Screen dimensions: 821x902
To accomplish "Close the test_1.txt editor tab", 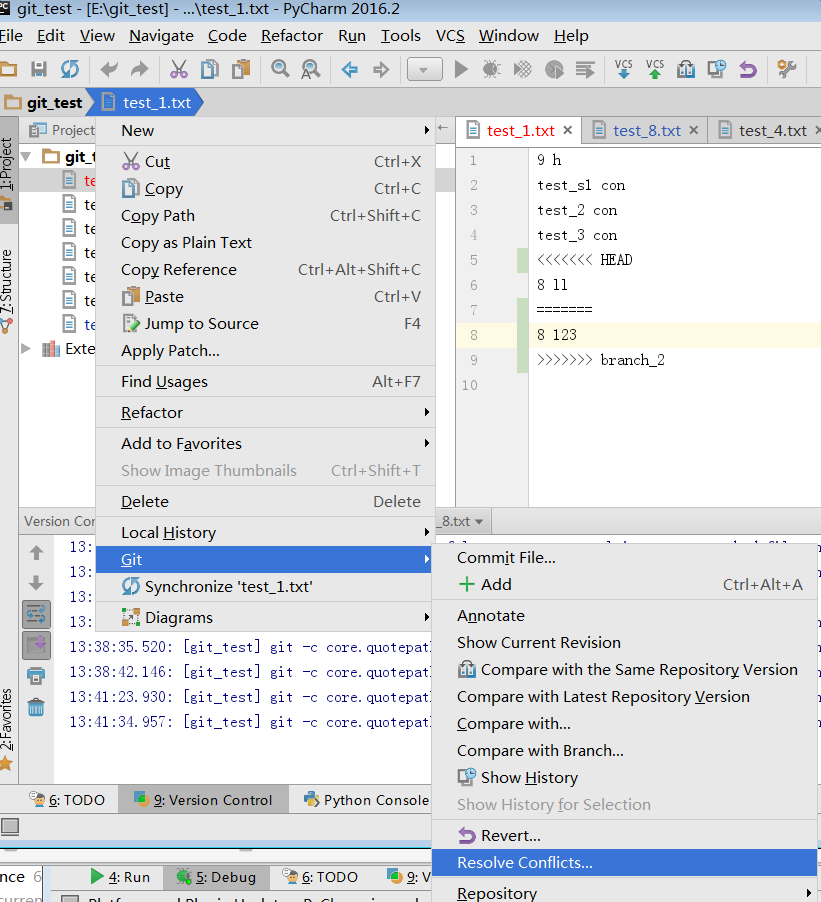I will click(x=568, y=130).
